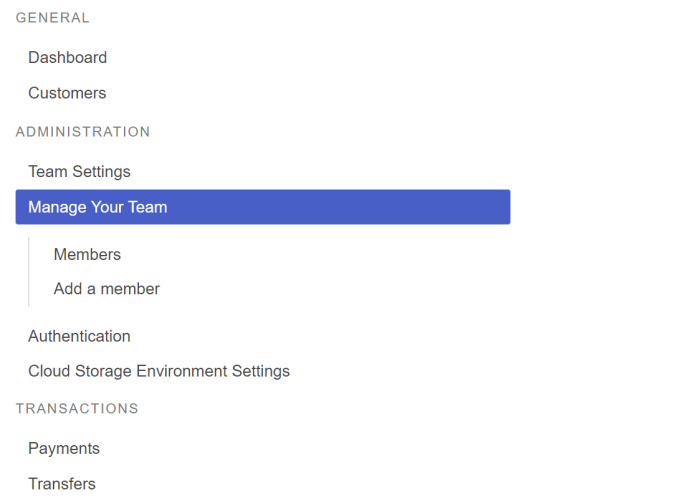Select Members under Manage Your Team
Viewport: 700px width, 500px height.
tap(87, 255)
